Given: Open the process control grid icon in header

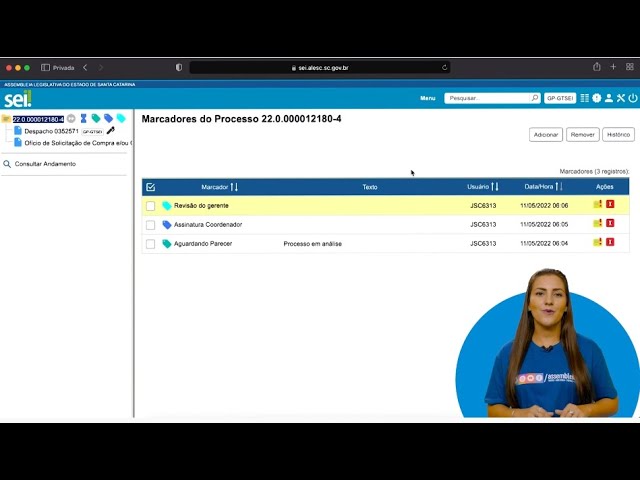Looking at the screenshot, I should pos(584,98).
